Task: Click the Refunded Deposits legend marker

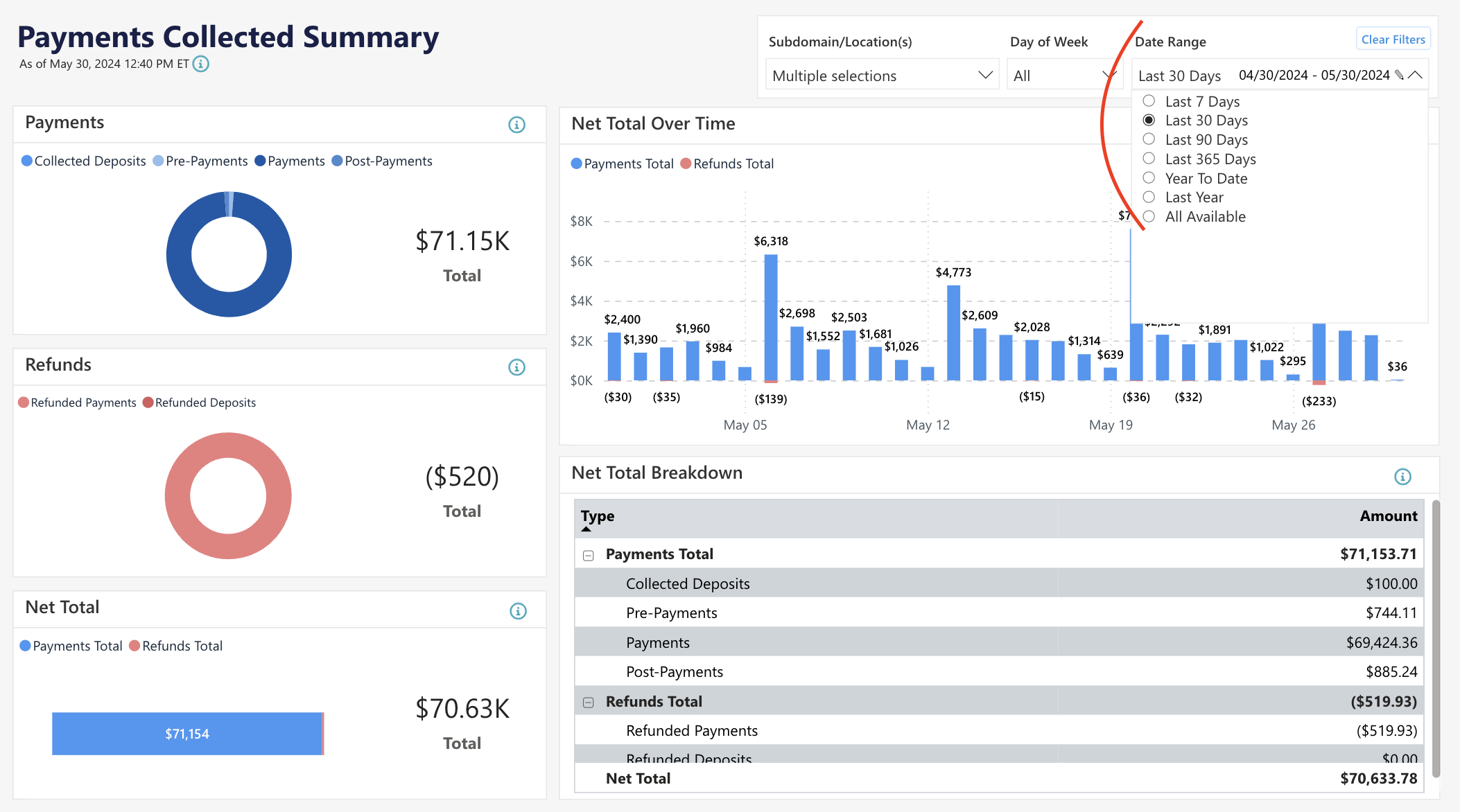Action: coord(148,403)
